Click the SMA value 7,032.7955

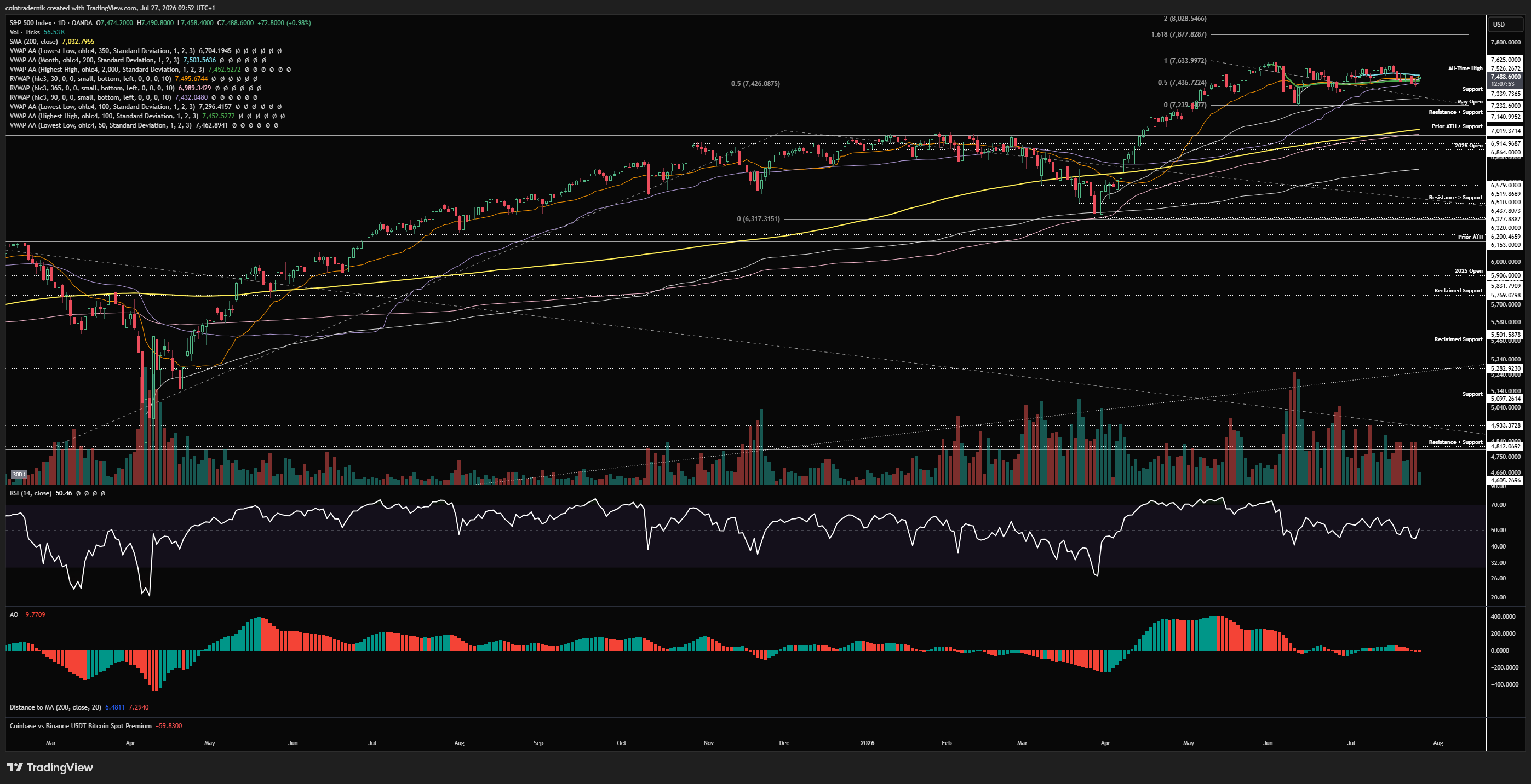(78, 42)
